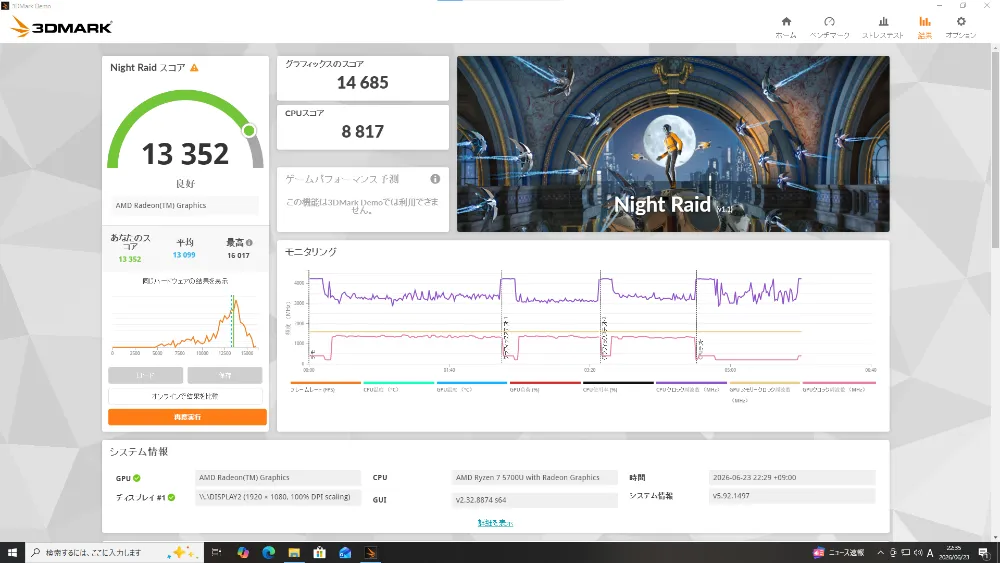
Task: Click the GPU field AMD Radeon(TM) Graphics in システム情報
Action: point(277,478)
